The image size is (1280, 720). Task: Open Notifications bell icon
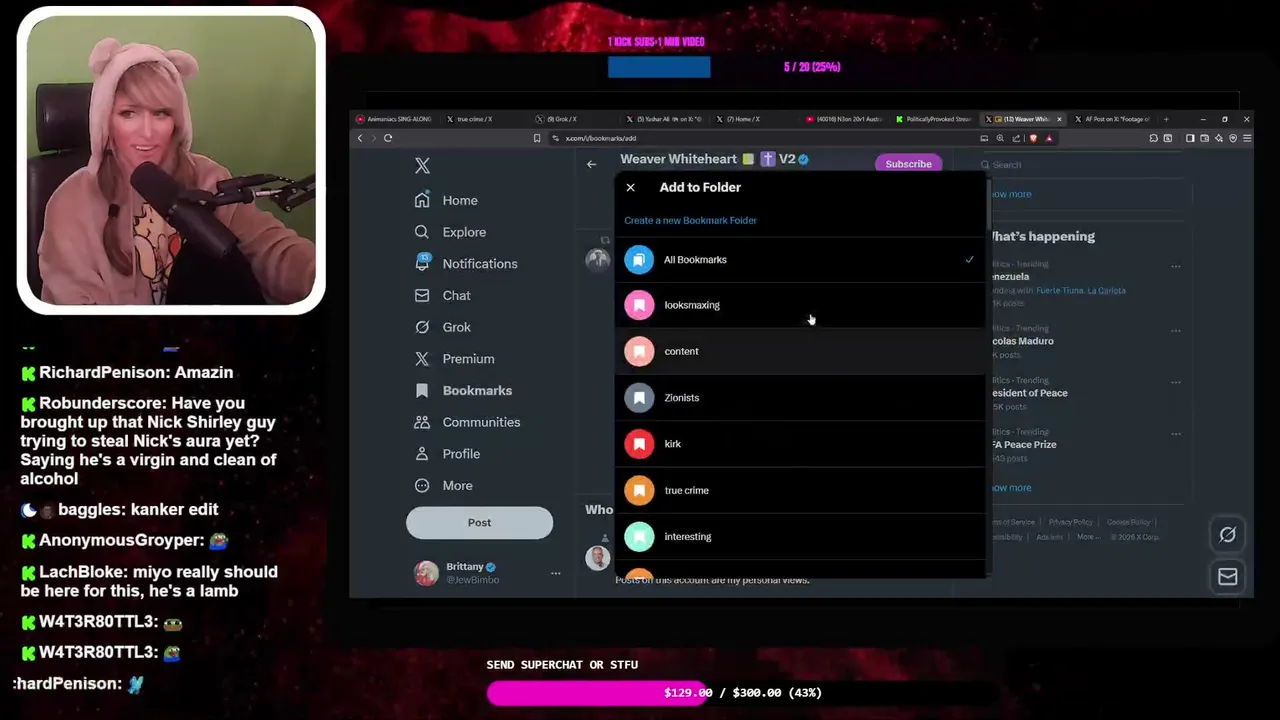[x=422, y=263]
